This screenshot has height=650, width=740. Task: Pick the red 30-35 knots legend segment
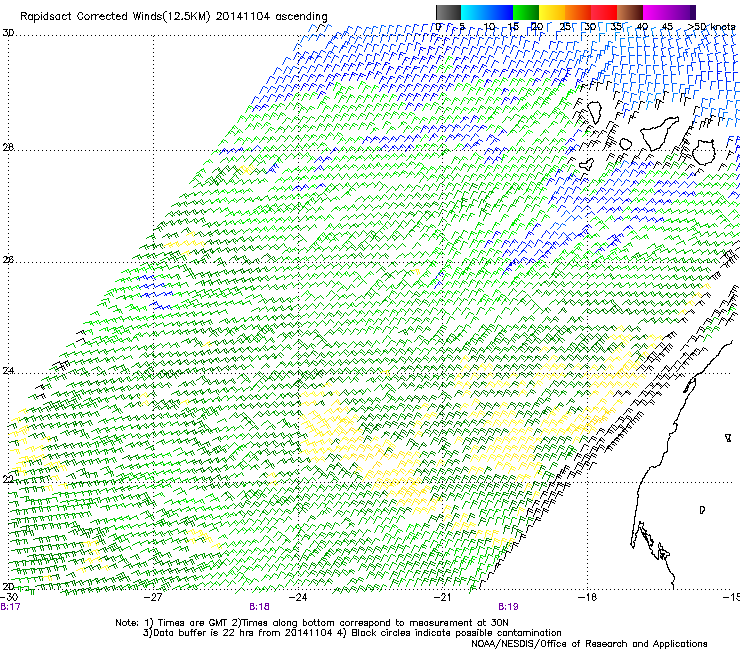(604, 12)
